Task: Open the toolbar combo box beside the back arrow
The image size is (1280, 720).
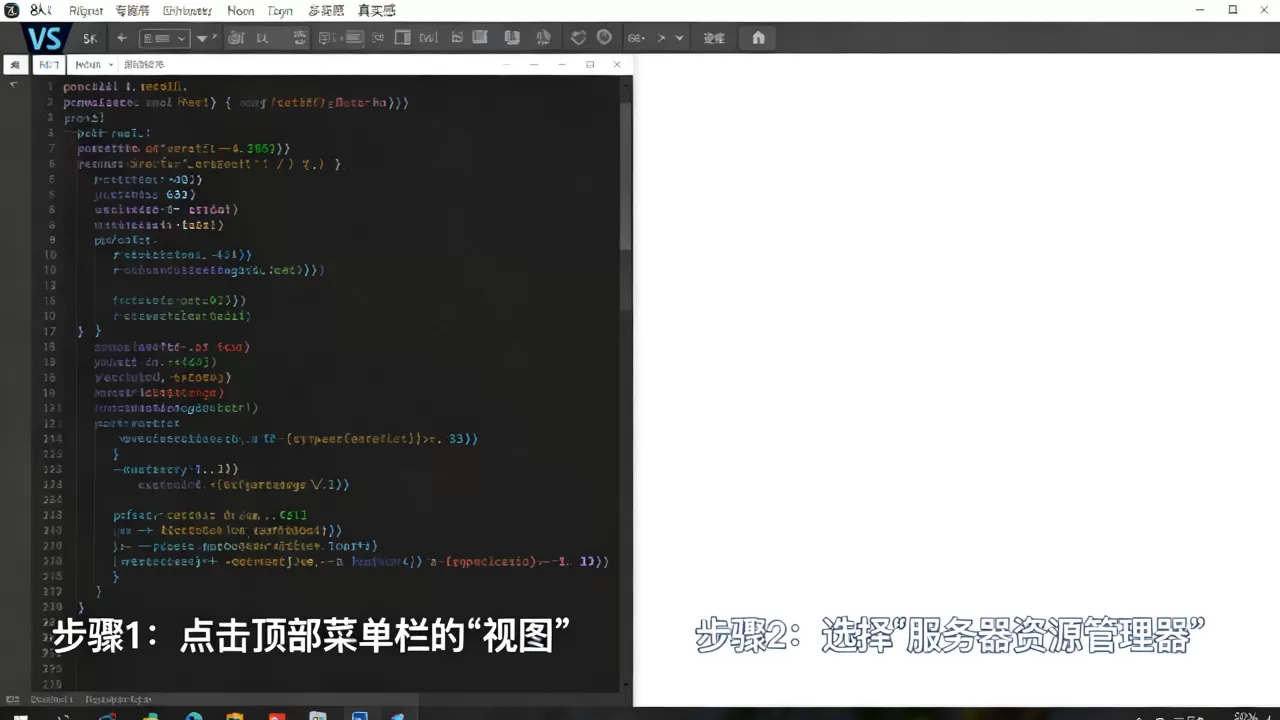Action: pyautogui.click(x=165, y=38)
